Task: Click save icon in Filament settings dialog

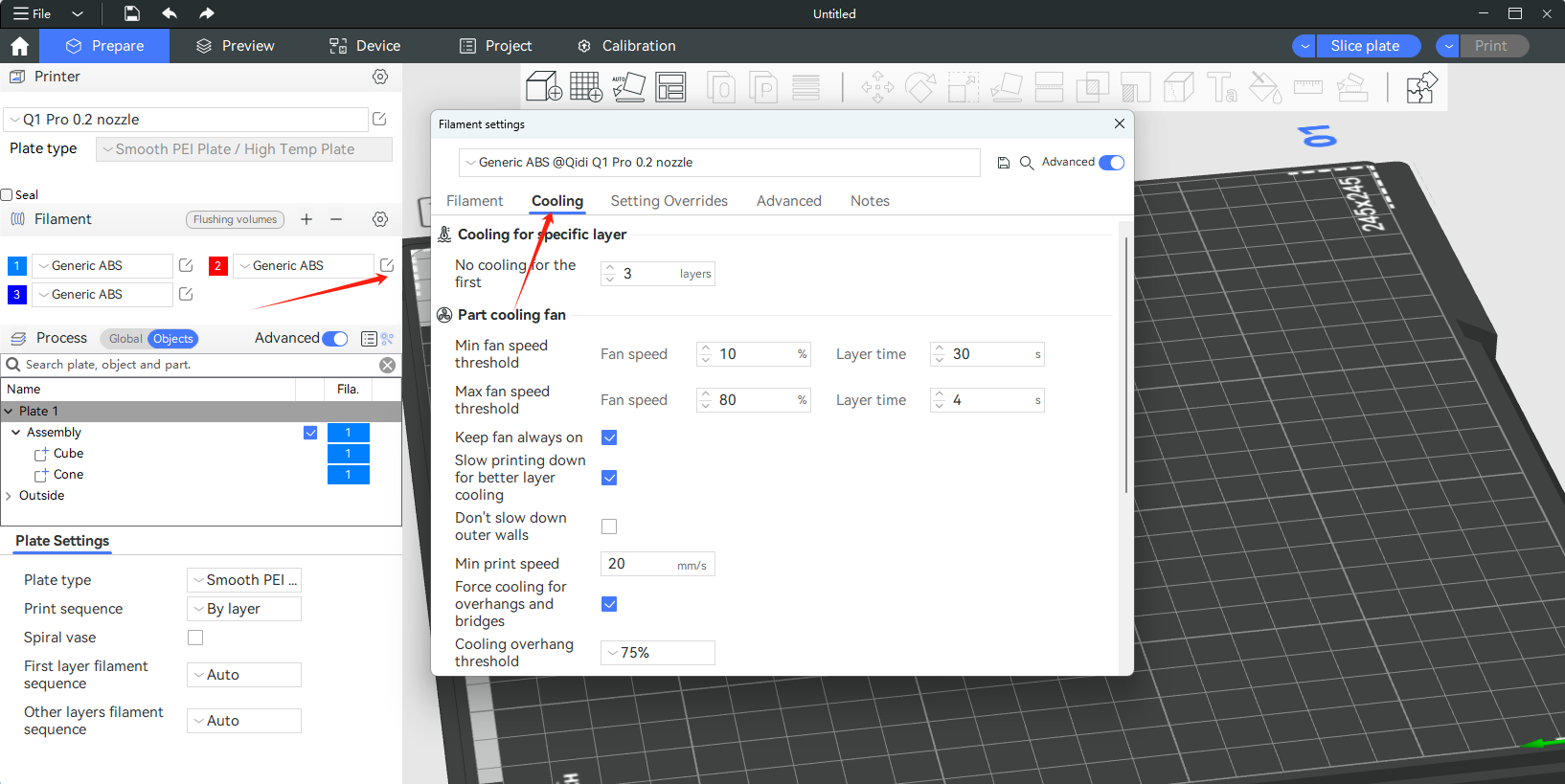Action: tap(1004, 163)
